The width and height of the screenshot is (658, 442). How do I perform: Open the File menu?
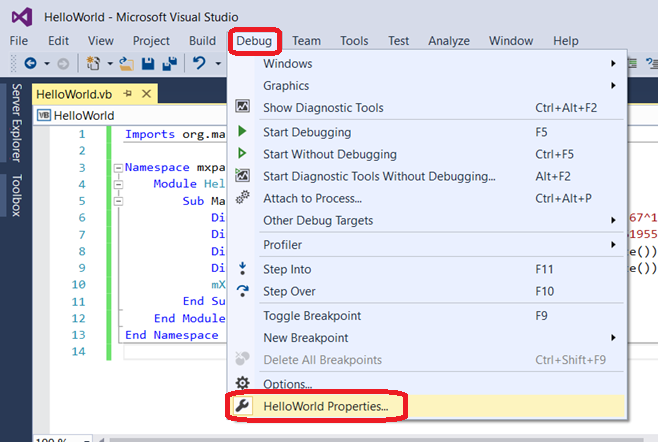coord(19,41)
